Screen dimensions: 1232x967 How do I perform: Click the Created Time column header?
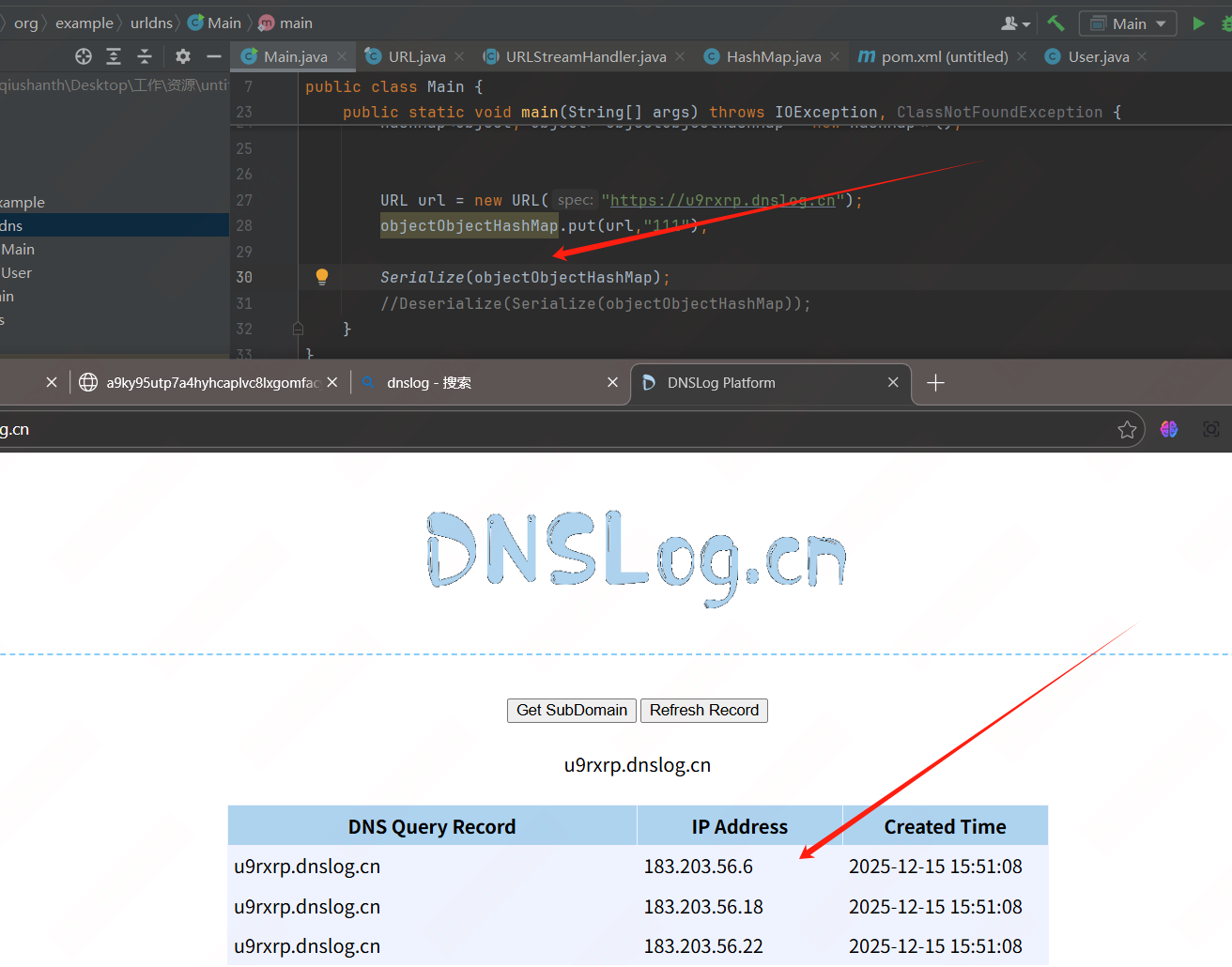tap(946, 826)
